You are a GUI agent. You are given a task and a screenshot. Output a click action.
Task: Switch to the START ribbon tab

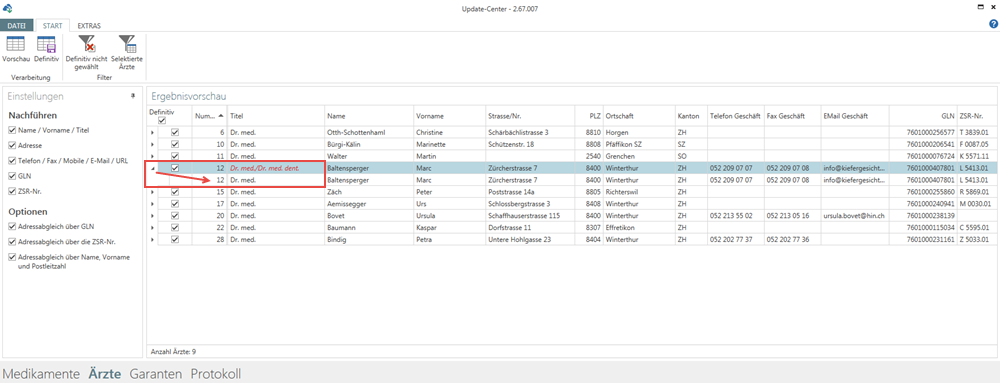52,25
